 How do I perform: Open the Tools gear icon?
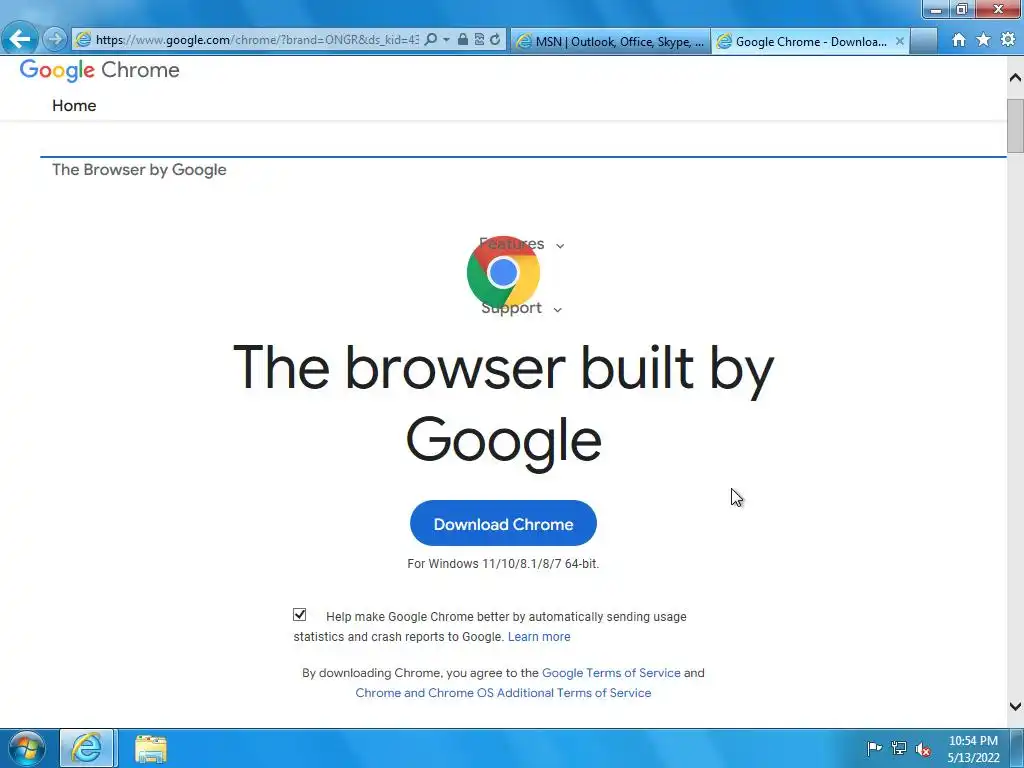tap(1008, 40)
